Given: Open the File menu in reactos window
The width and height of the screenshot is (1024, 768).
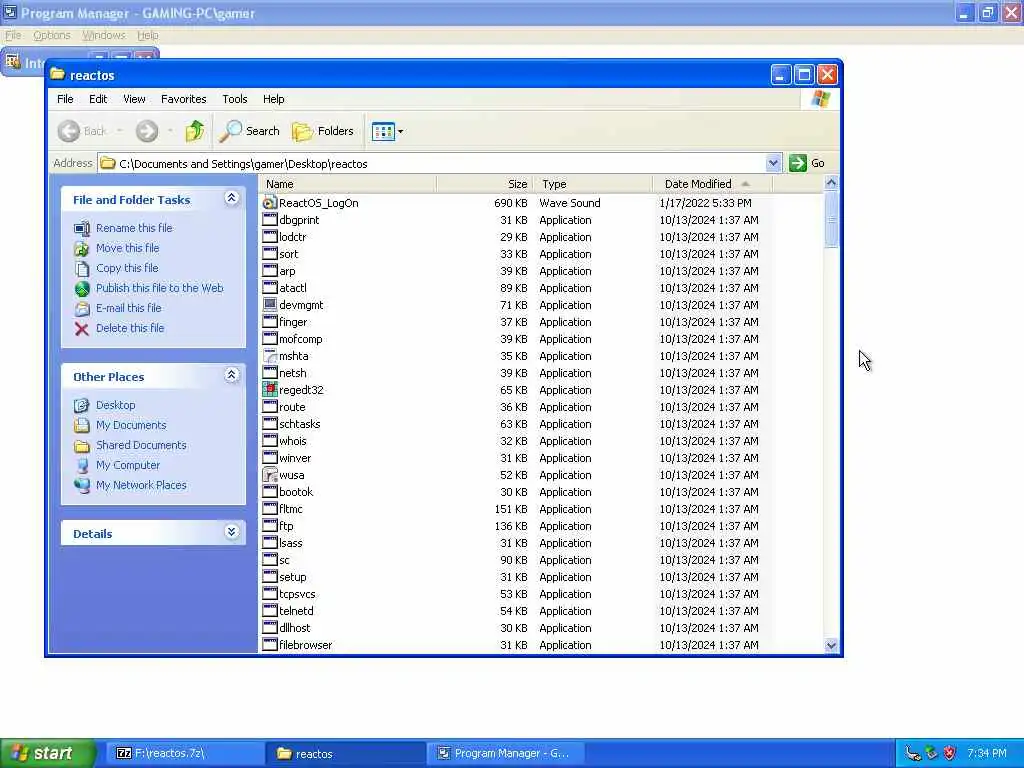Looking at the screenshot, I should (x=65, y=99).
